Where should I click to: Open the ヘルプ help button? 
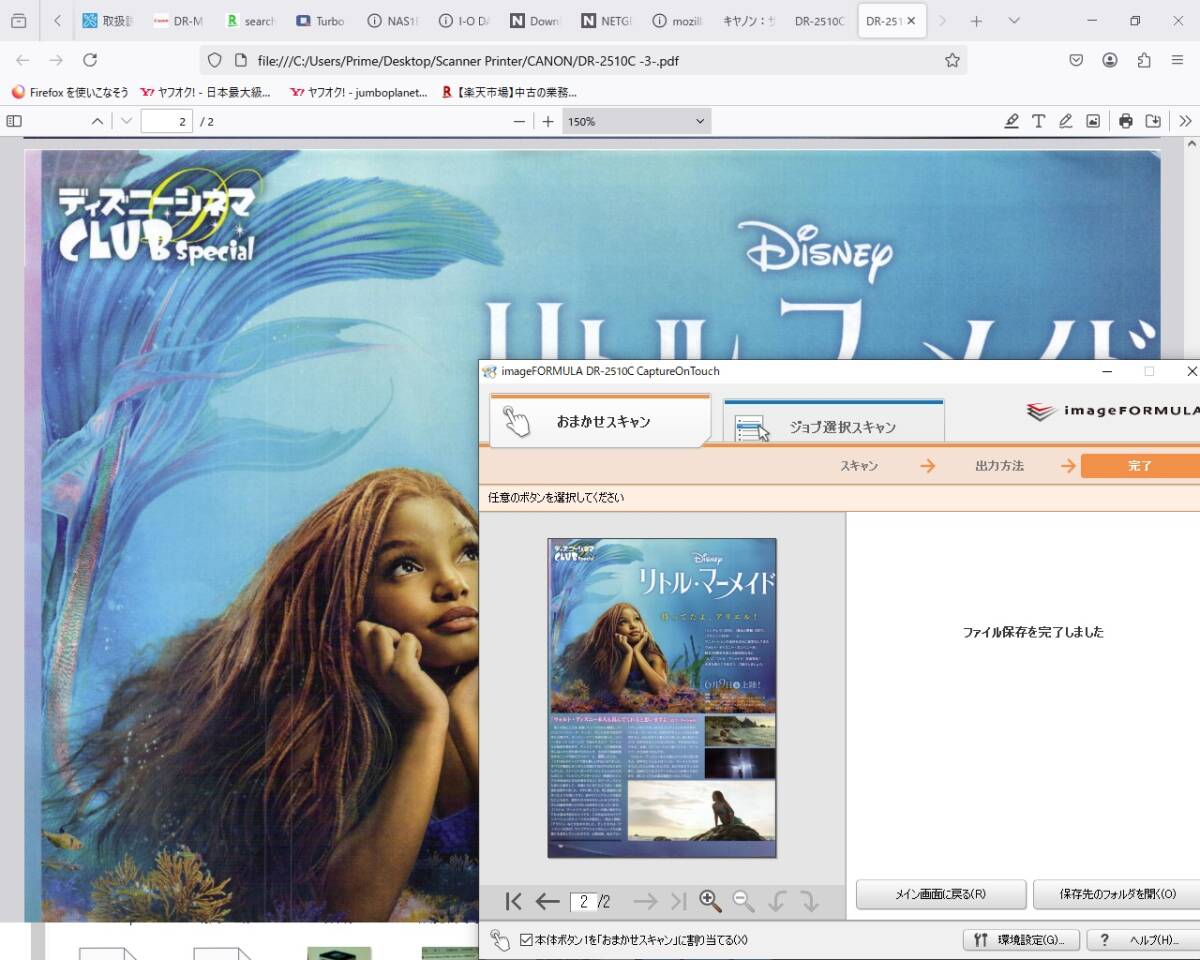(x=1142, y=940)
